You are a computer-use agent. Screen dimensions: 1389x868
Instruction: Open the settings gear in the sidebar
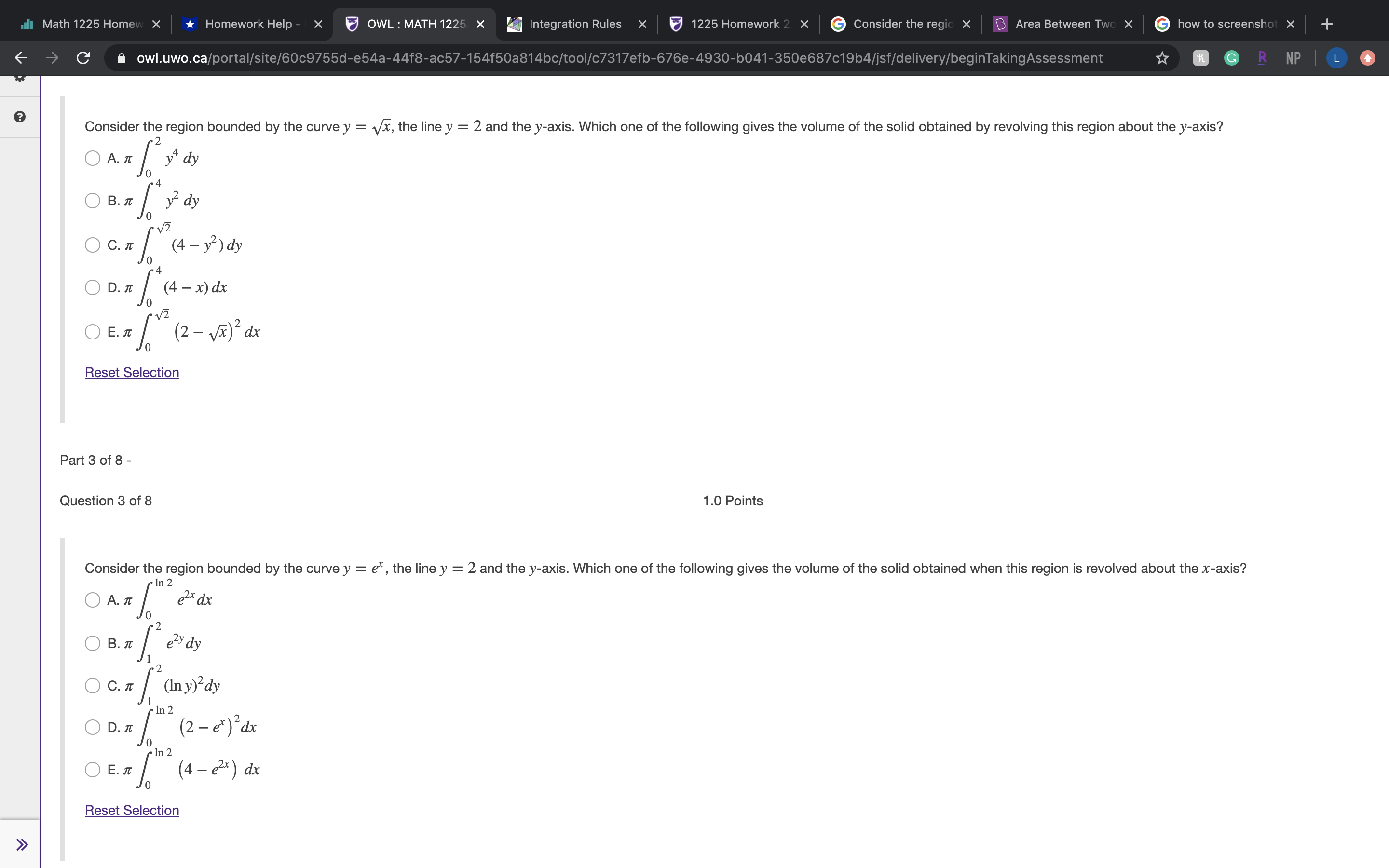coord(19,79)
